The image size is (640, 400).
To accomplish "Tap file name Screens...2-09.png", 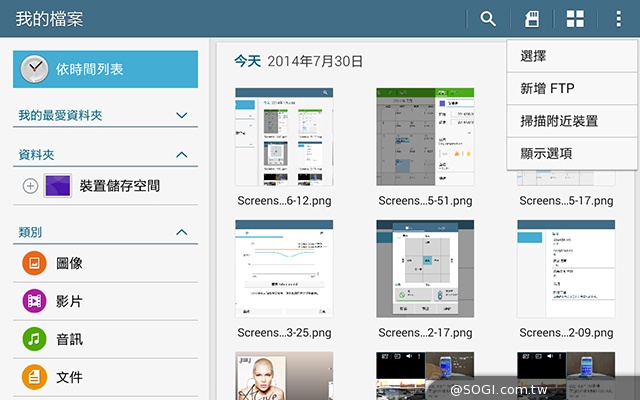I will (566, 333).
